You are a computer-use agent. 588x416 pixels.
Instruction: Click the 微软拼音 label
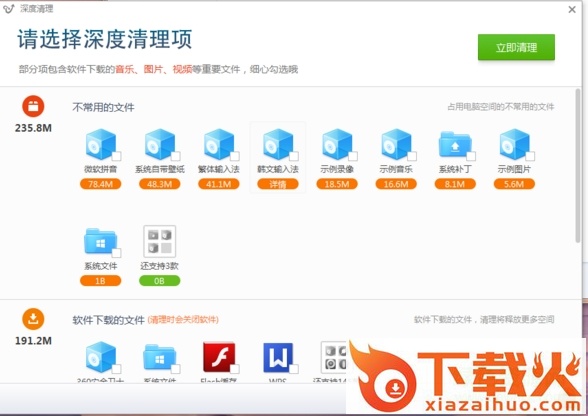[x=100, y=169]
